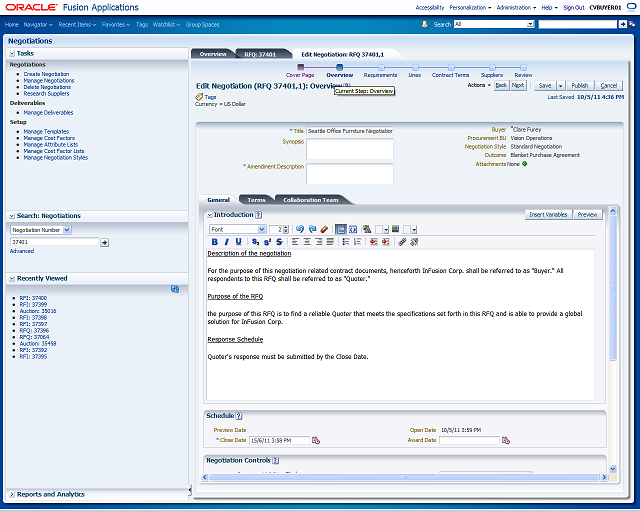
Task: Align text right in editor
Action: [319, 242]
